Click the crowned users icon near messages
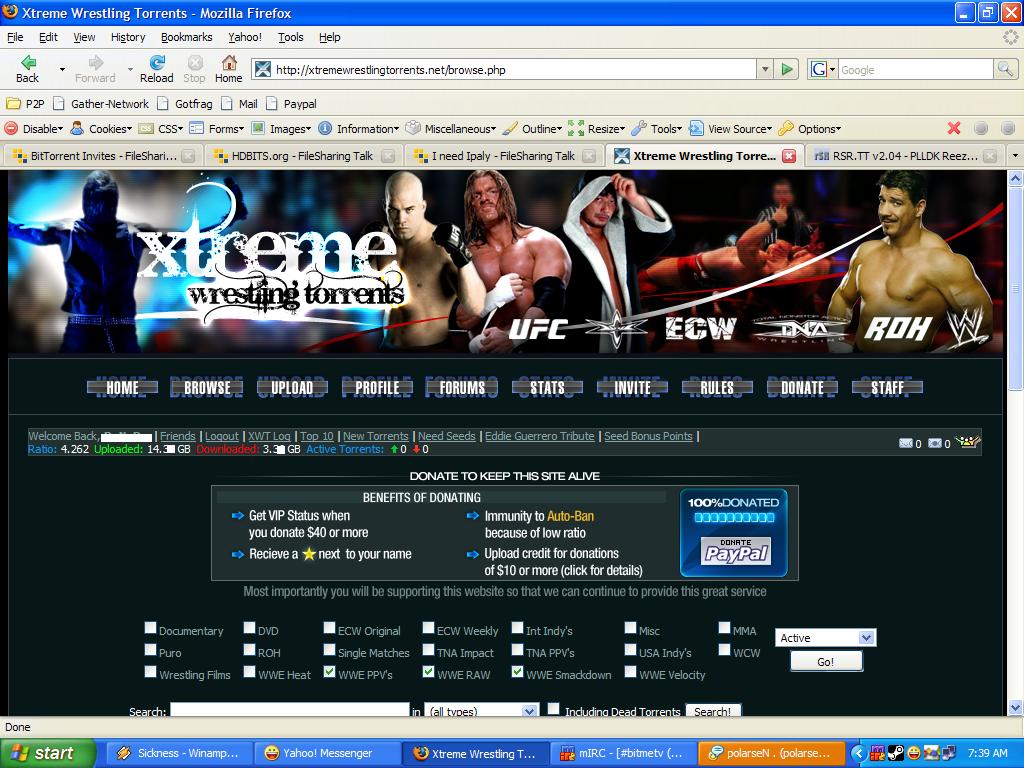This screenshot has height=768, width=1024. 967,442
